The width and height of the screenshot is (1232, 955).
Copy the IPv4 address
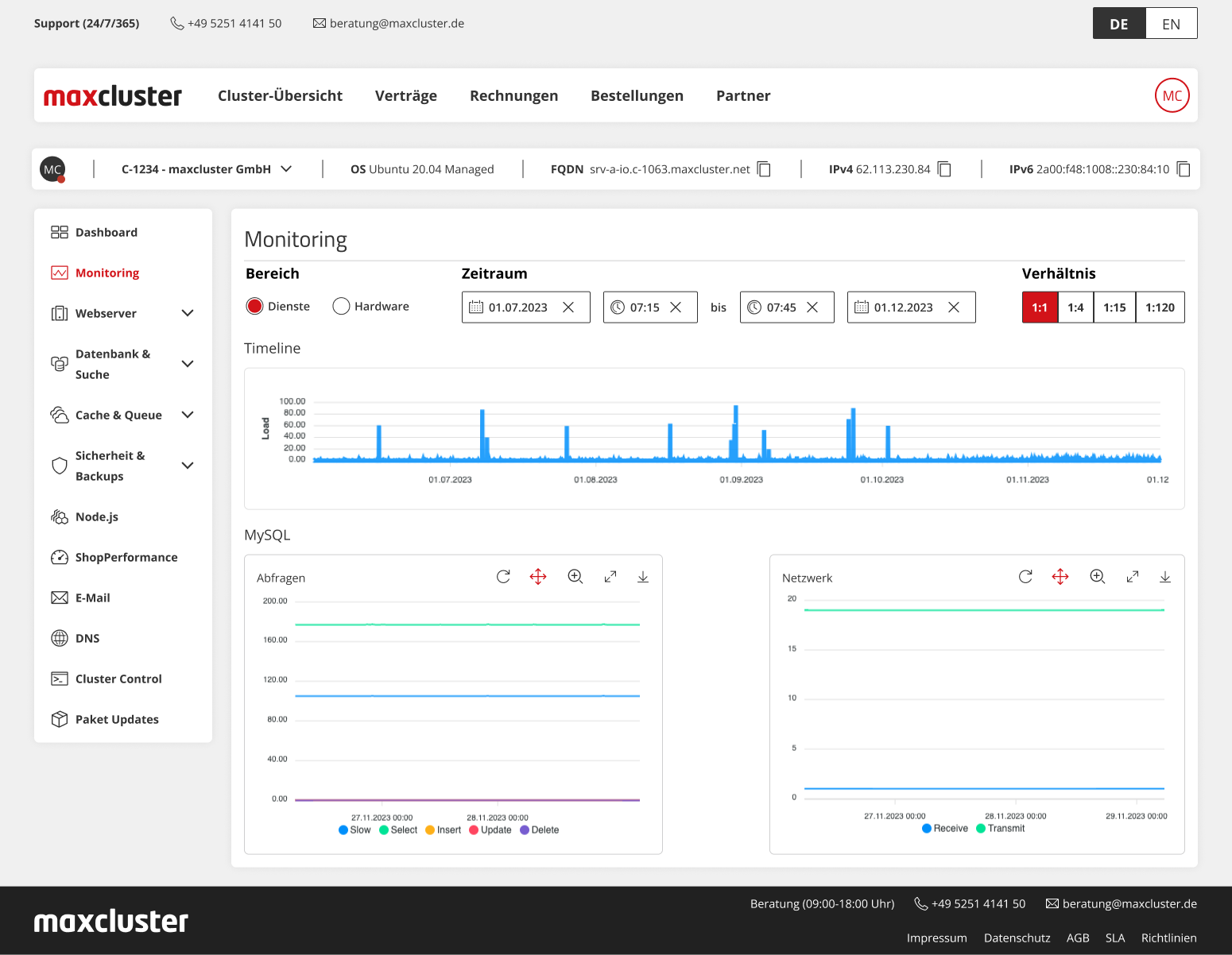pyautogui.click(x=944, y=169)
